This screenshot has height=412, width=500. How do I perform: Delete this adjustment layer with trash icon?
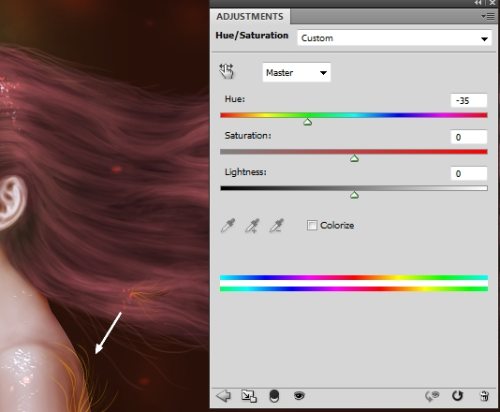click(x=484, y=396)
